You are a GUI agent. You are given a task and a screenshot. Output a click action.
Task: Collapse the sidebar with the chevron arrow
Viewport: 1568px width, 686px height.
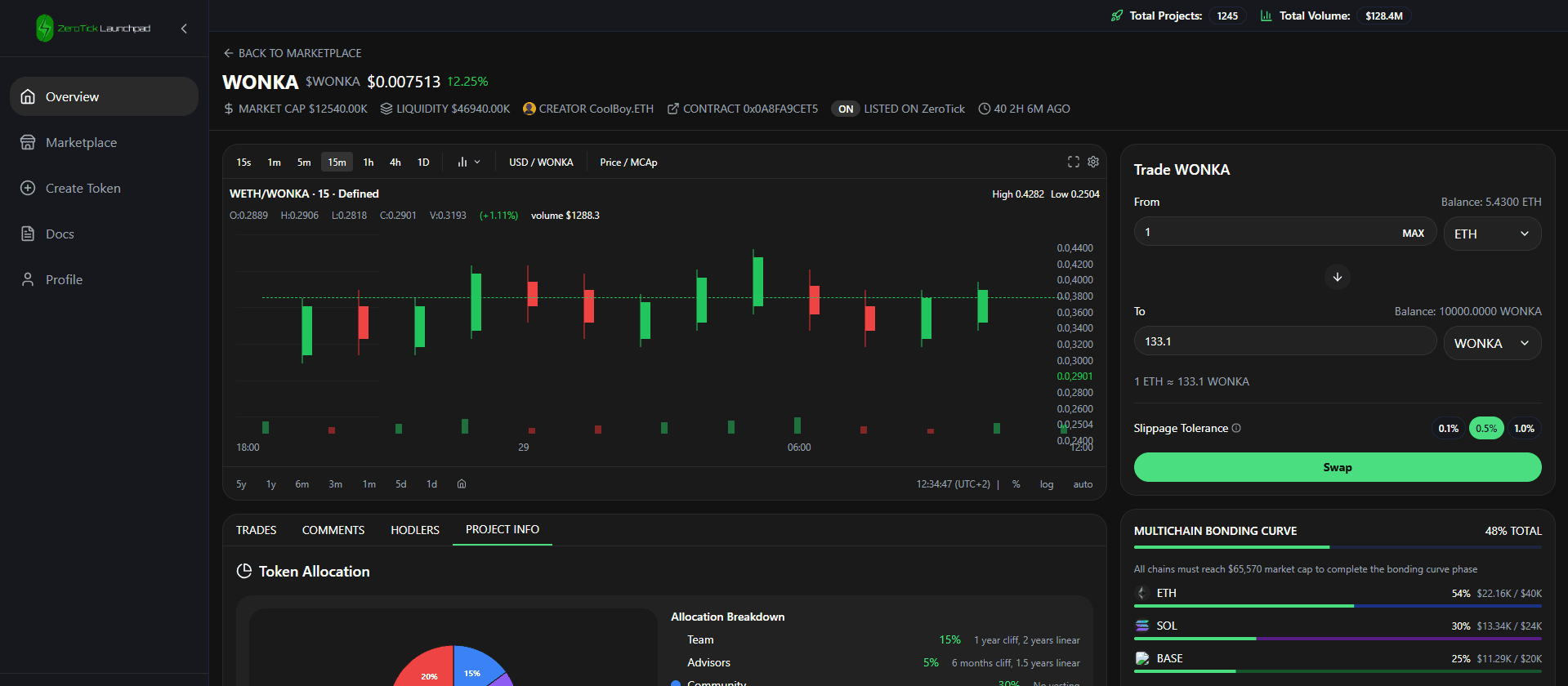[184, 29]
